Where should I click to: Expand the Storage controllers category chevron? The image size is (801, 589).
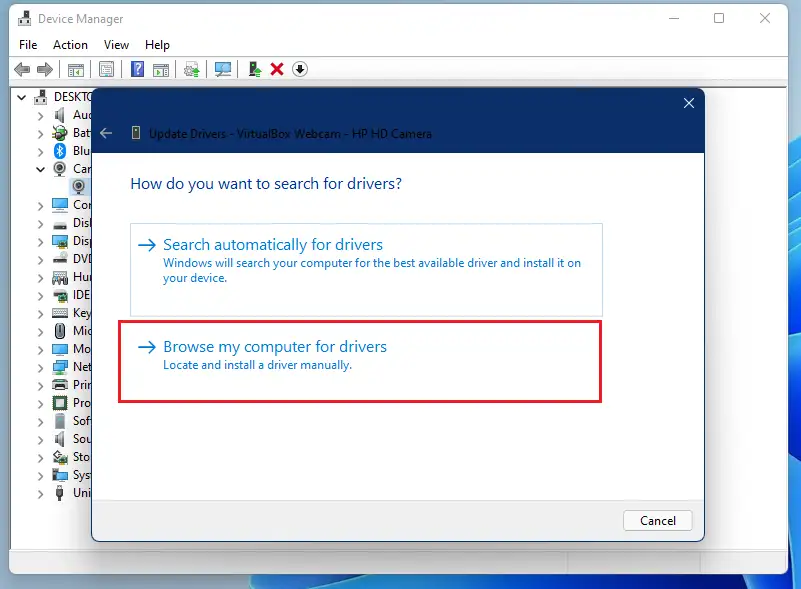click(40, 457)
